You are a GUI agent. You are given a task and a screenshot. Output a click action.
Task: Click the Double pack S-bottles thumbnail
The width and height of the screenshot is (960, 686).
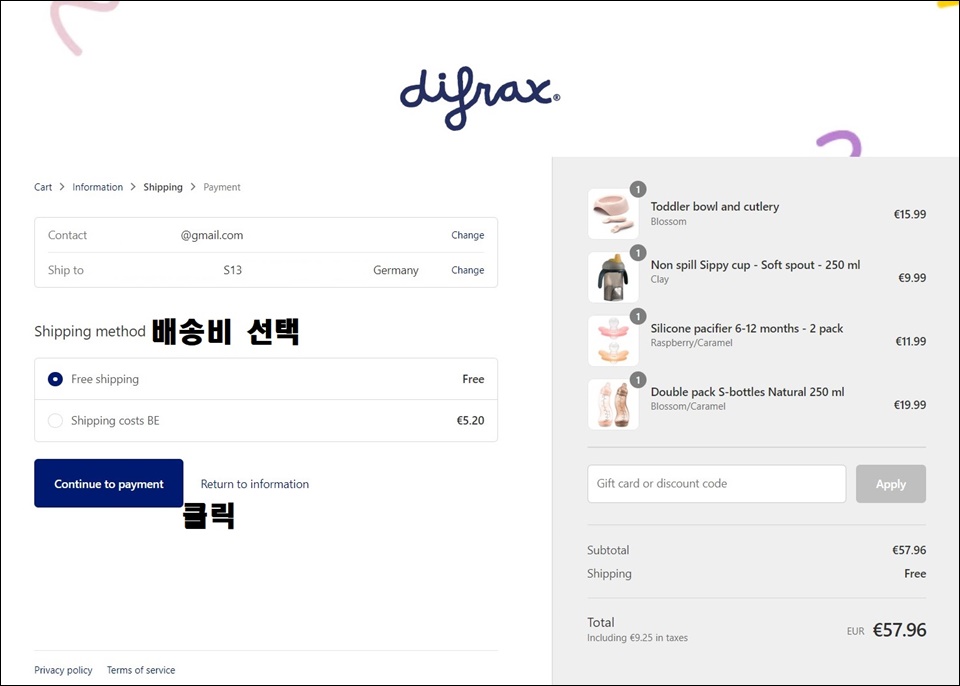pos(613,404)
